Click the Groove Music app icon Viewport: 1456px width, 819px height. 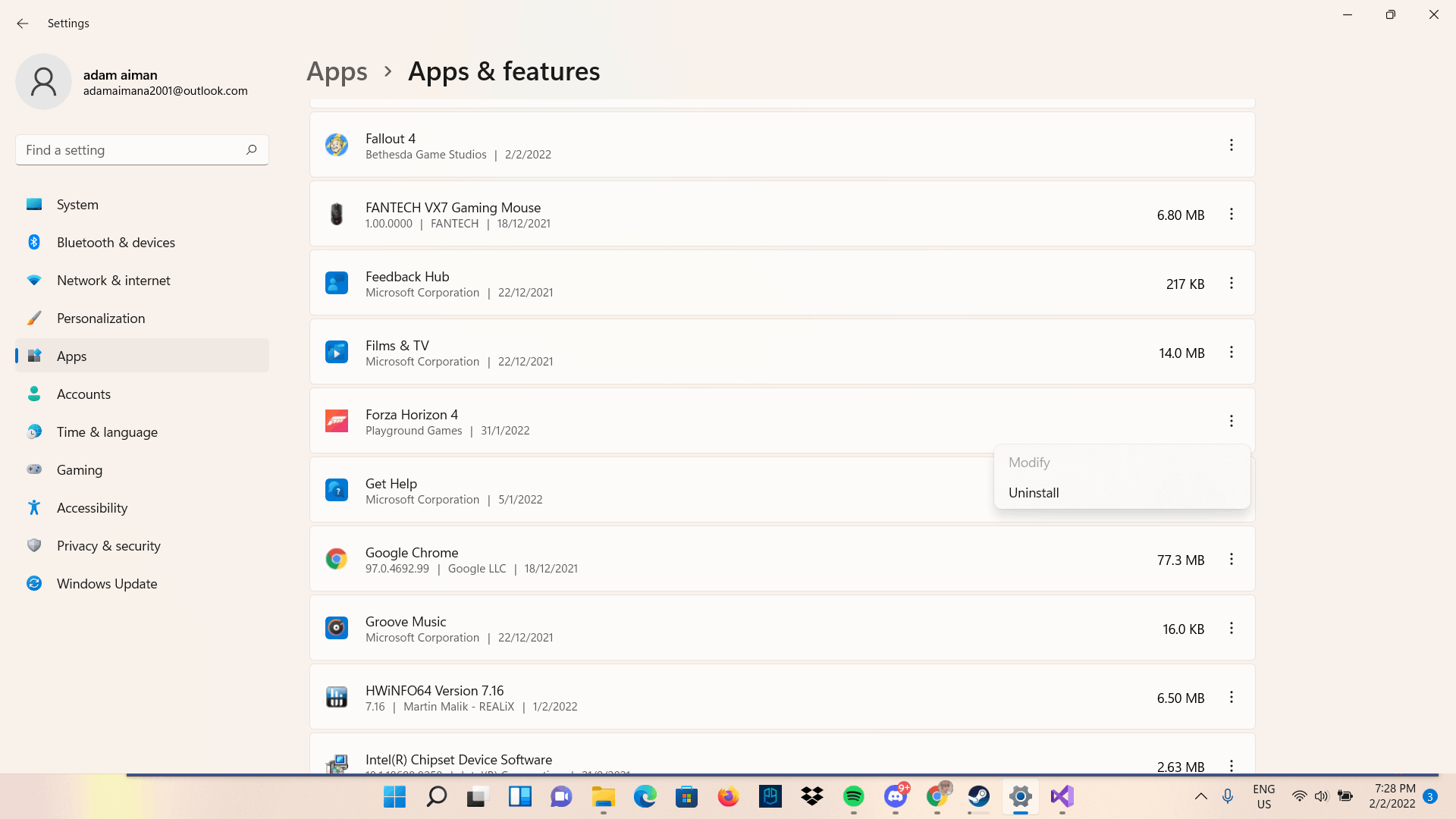point(337,628)
